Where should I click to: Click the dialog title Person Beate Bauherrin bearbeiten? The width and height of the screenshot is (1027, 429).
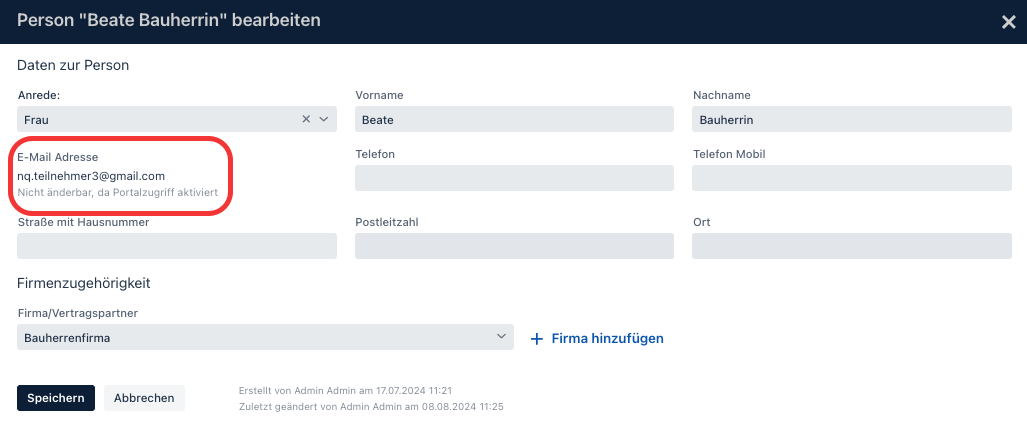169,20
